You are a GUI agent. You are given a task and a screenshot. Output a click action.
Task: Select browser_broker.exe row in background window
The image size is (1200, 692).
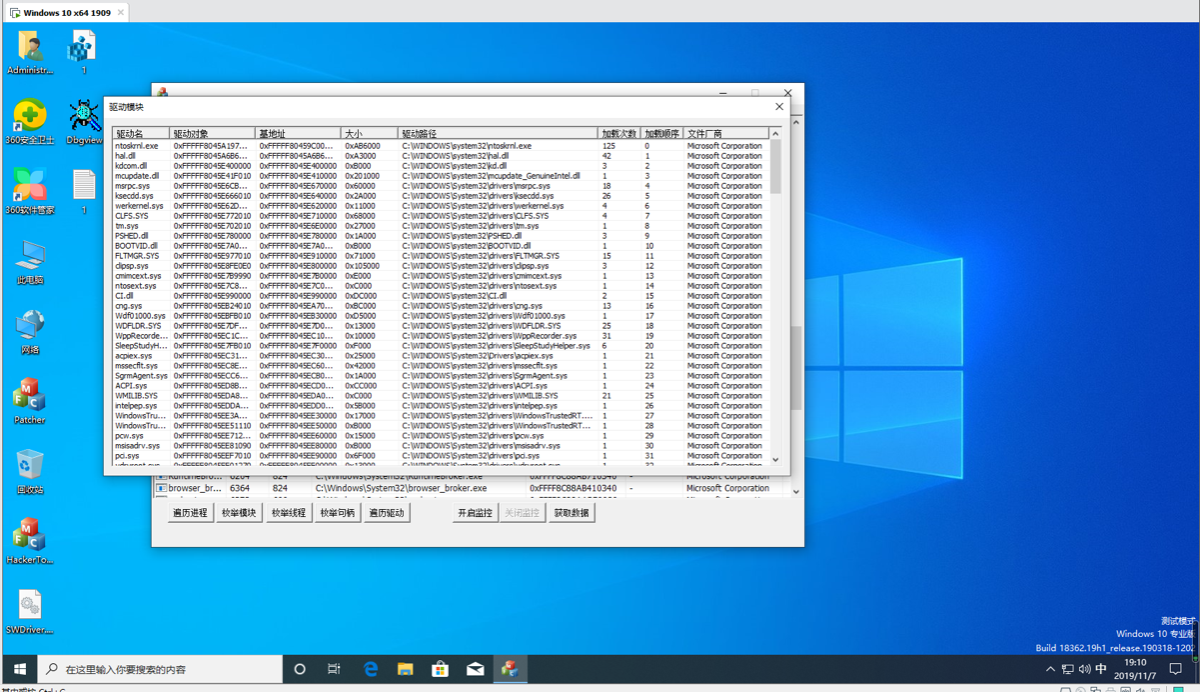pos(470,489)
